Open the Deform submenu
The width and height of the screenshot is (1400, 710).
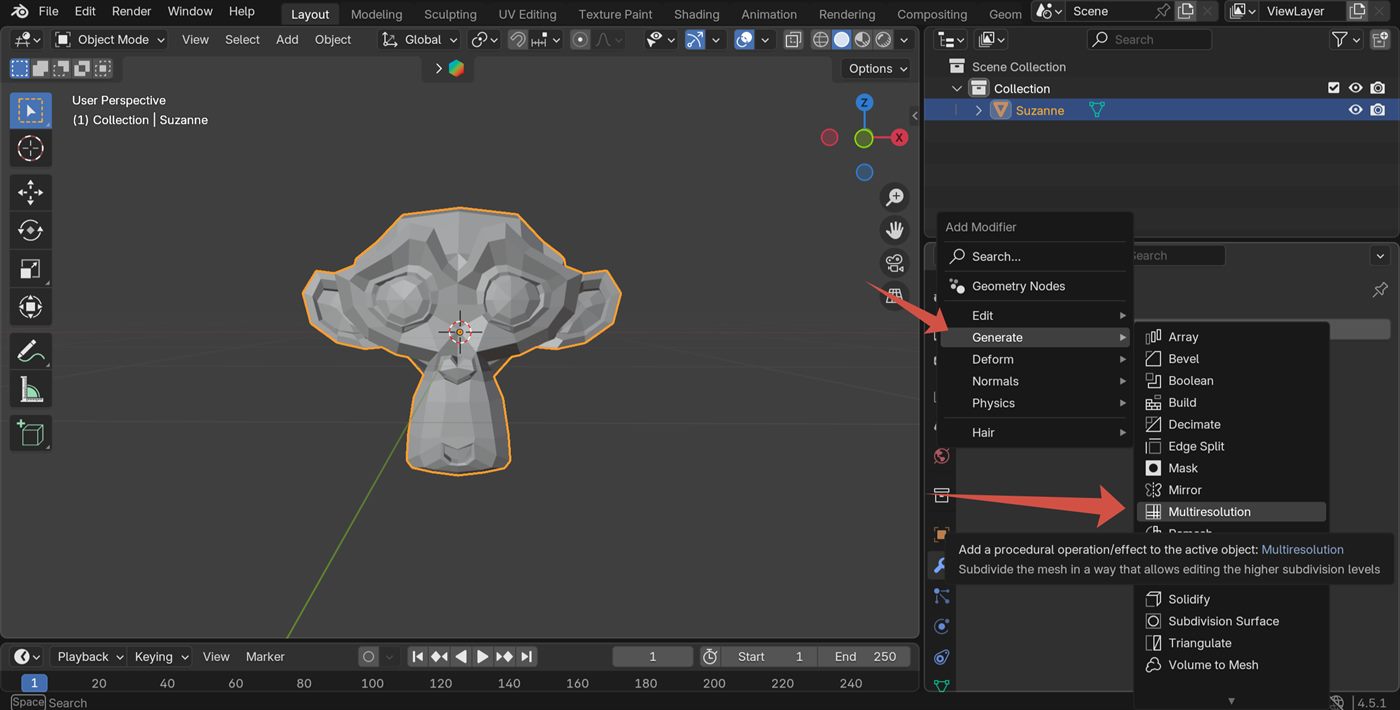coord(1035,359)
